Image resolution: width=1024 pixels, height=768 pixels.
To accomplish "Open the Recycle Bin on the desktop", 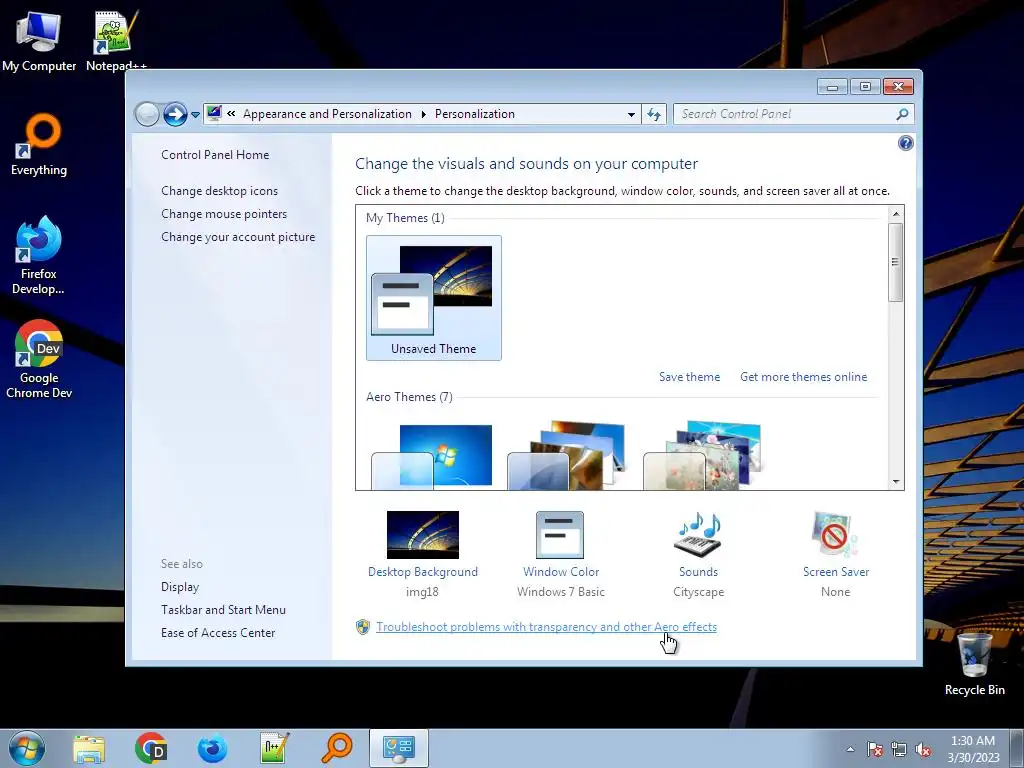I will click(x=974, y=664).
